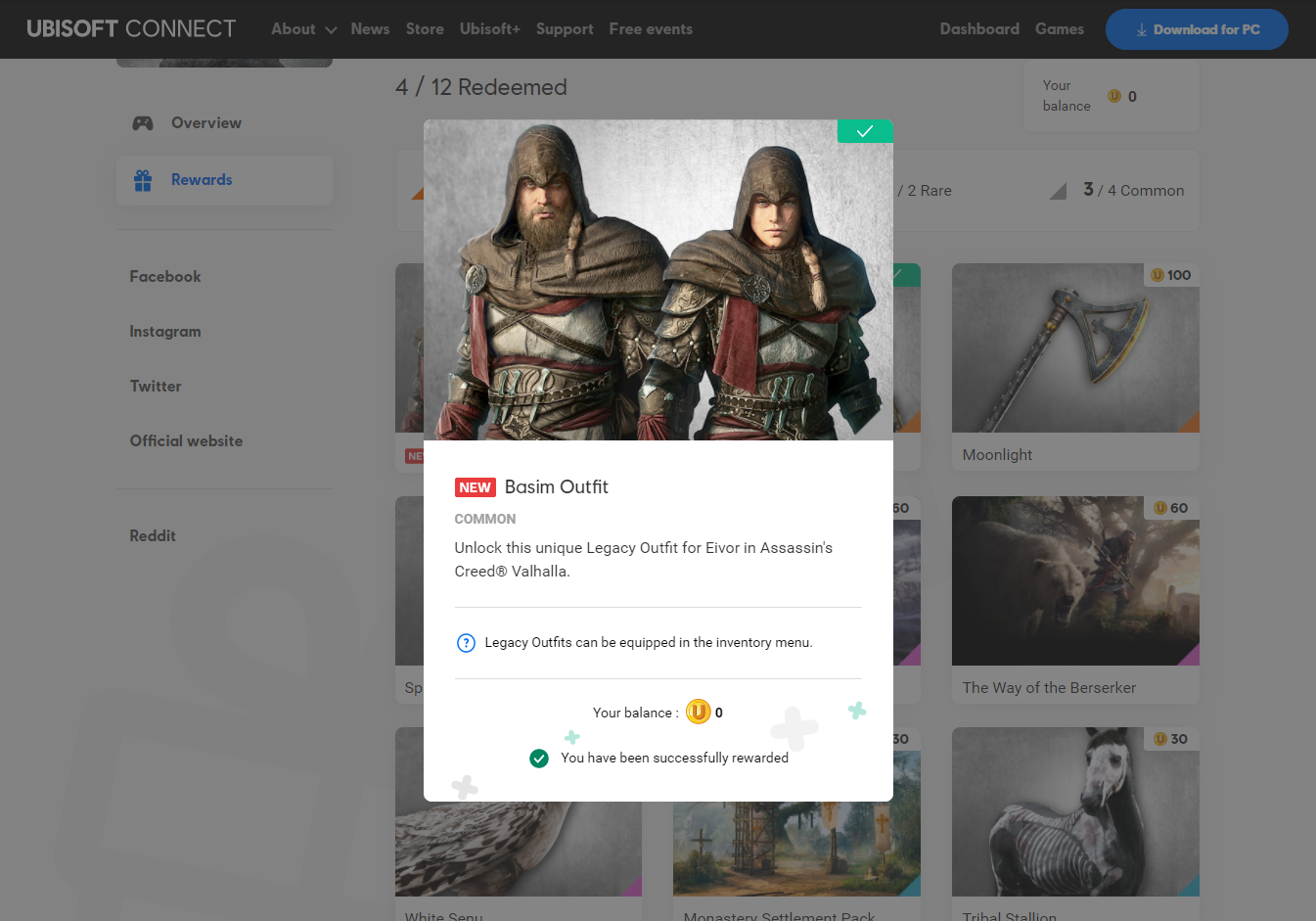1316x921 pixels.
Task: Click the COMMON rarity label
Action: [484, 519]
